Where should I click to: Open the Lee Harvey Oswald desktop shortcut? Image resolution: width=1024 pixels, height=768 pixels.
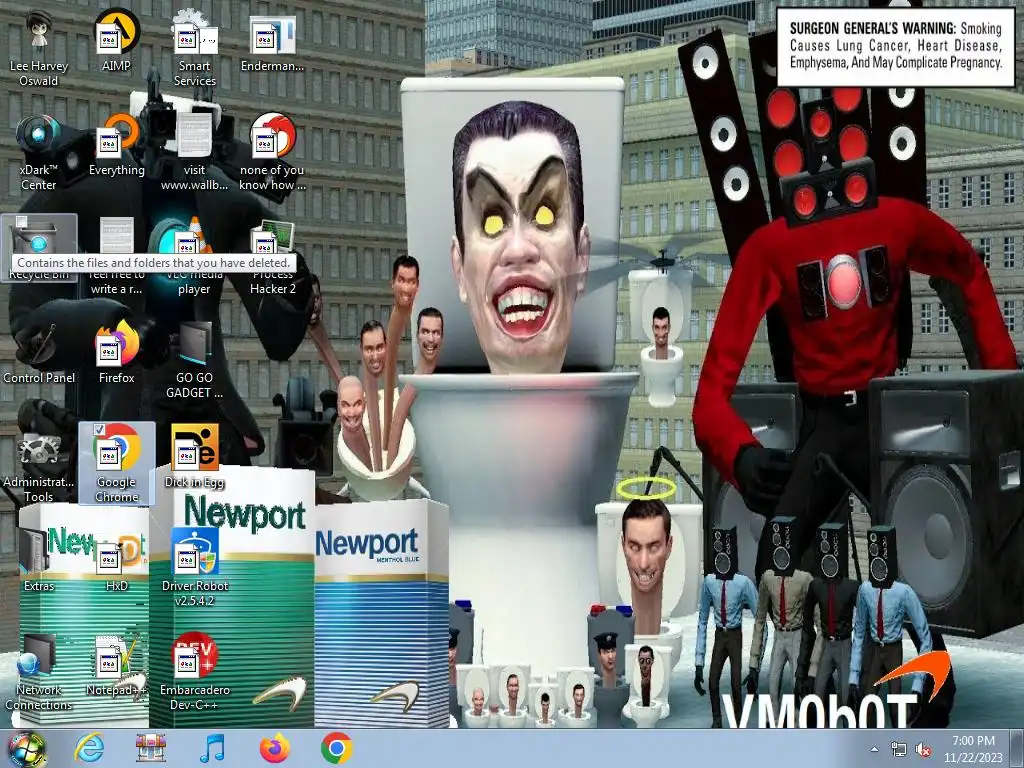[39, 49]
